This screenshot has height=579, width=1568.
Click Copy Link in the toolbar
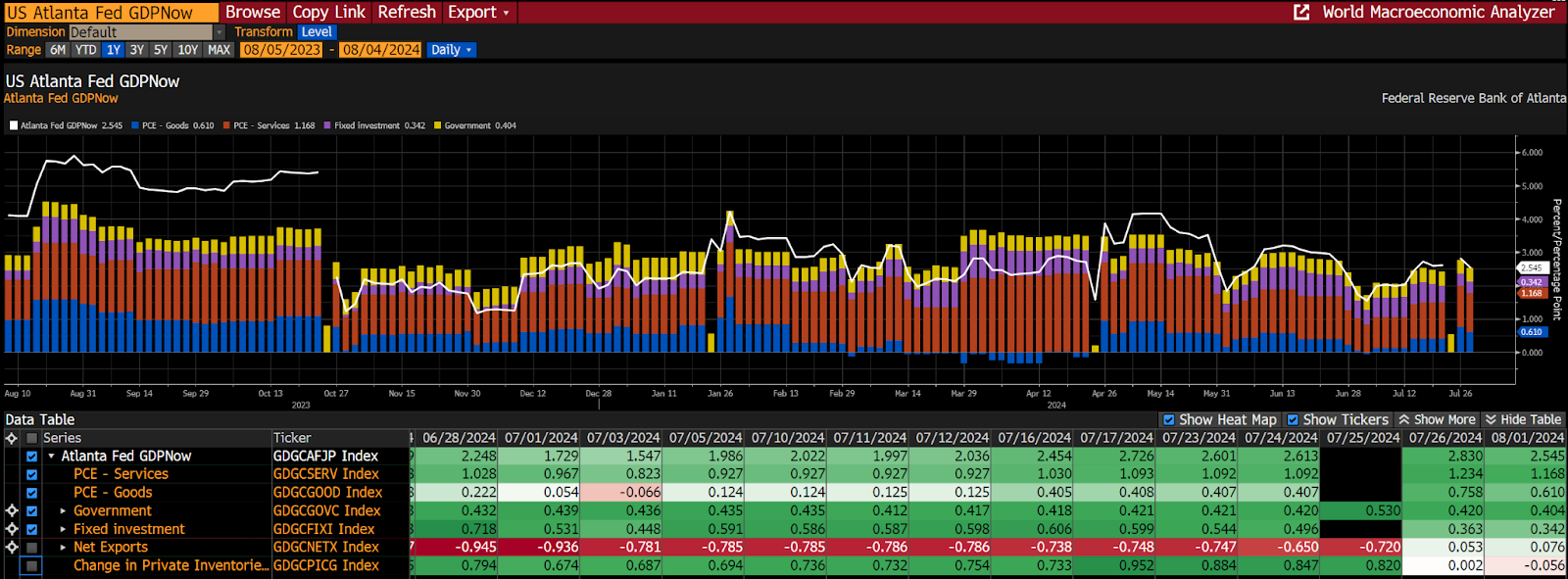[328, 12]
